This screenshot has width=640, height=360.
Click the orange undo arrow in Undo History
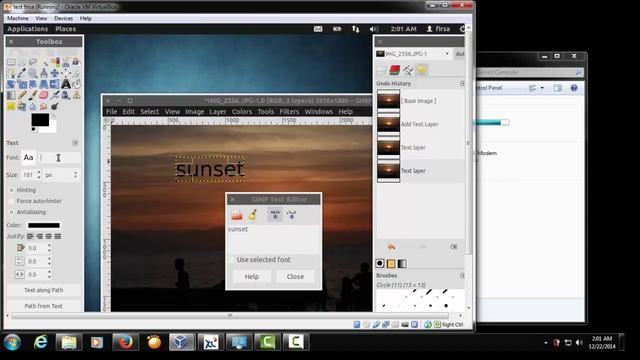[391, 247]
